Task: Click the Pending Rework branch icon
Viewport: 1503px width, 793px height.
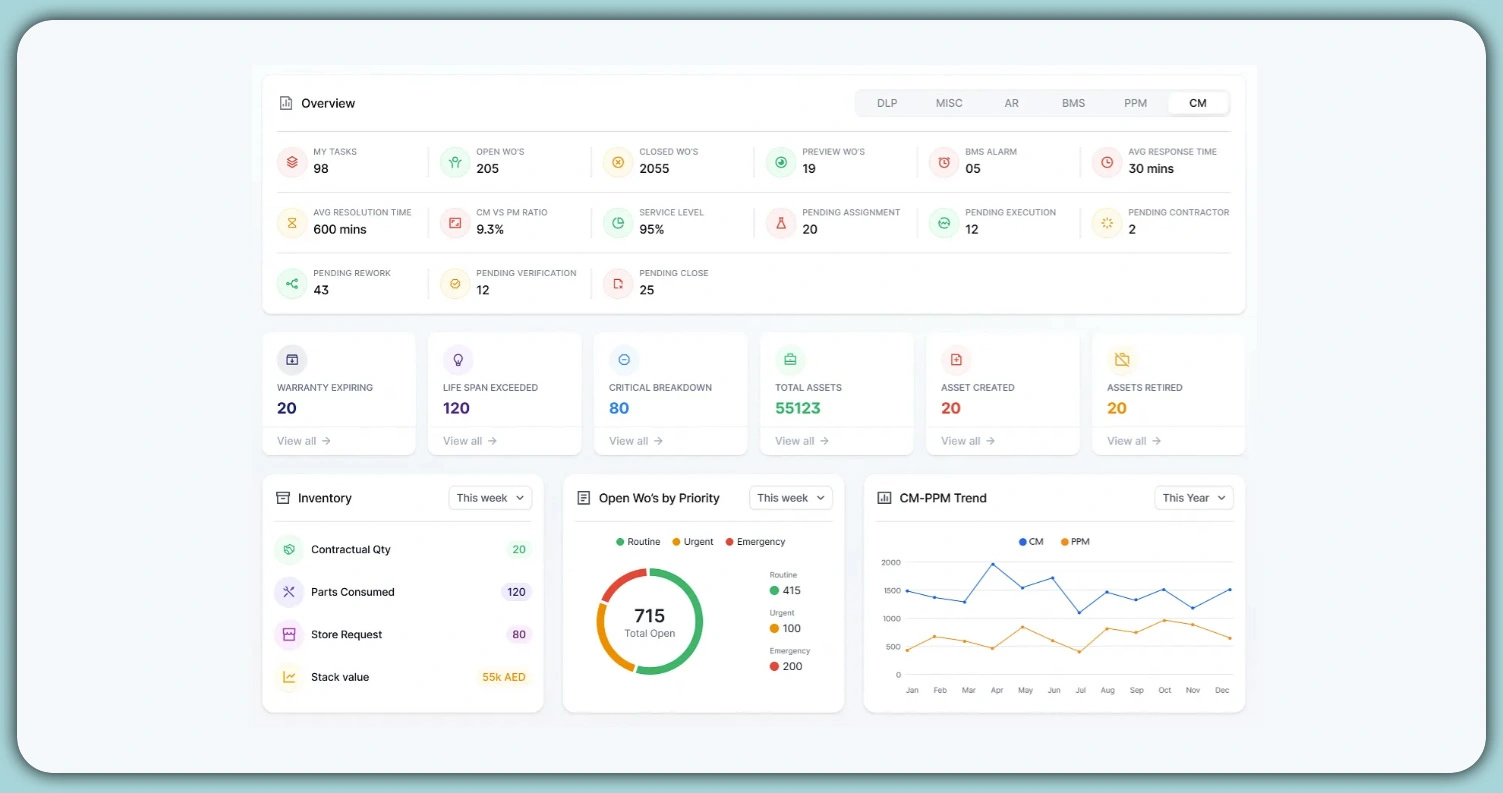Action: (x=291, y=283)
